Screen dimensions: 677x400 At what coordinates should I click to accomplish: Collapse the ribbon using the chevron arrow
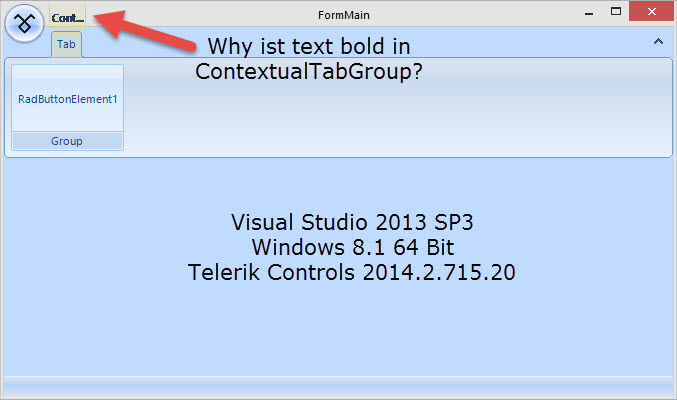[x=658, y=42]
